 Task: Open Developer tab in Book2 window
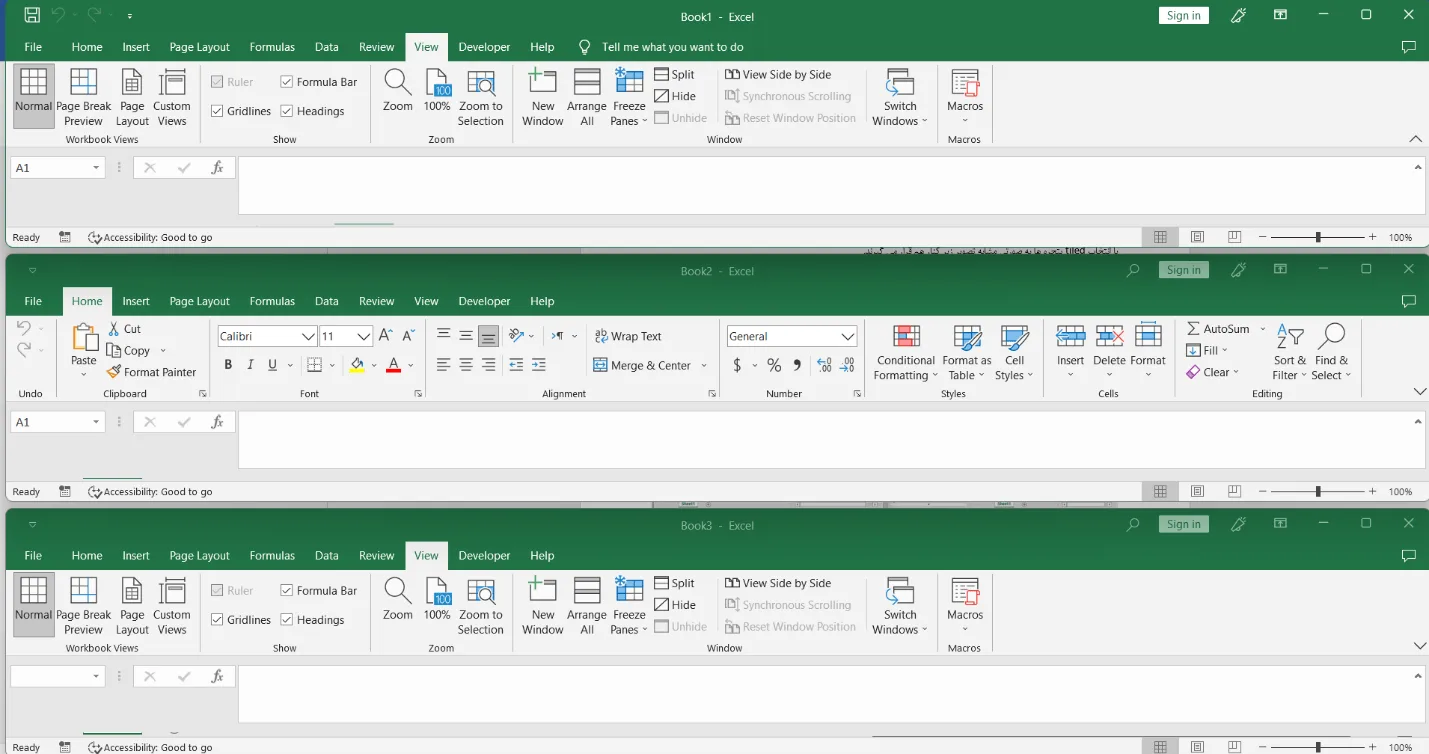point(484,301)
